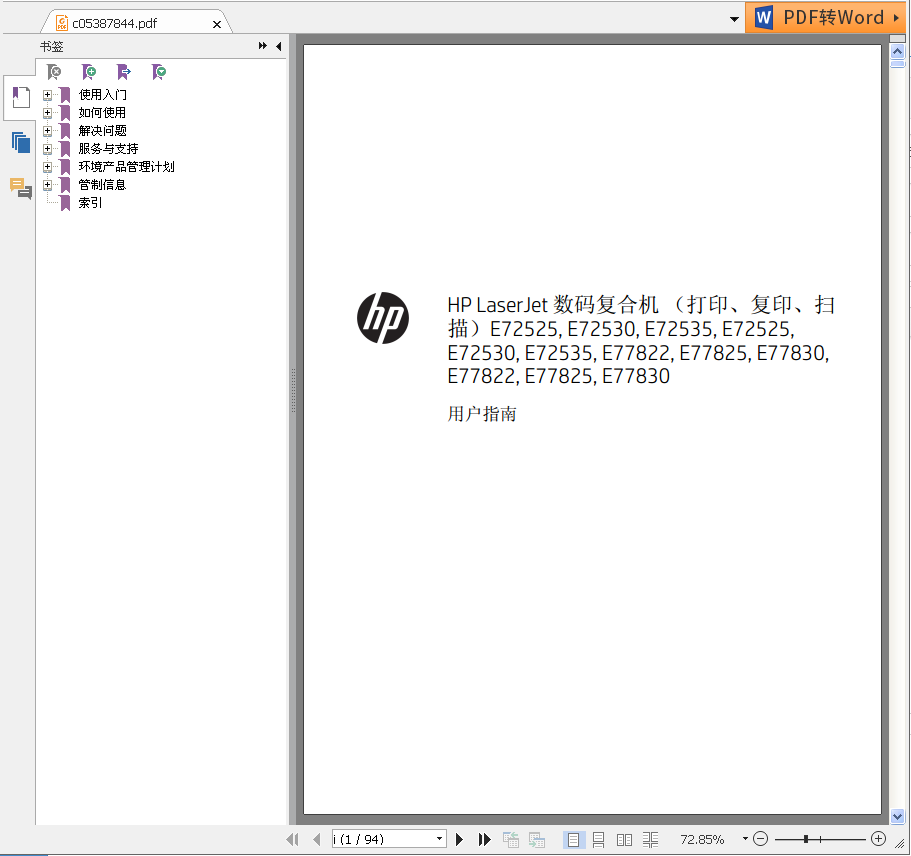The image size is (911, 856).
Task: Open the page thumbnails side panel
Action: pos(21,142)
